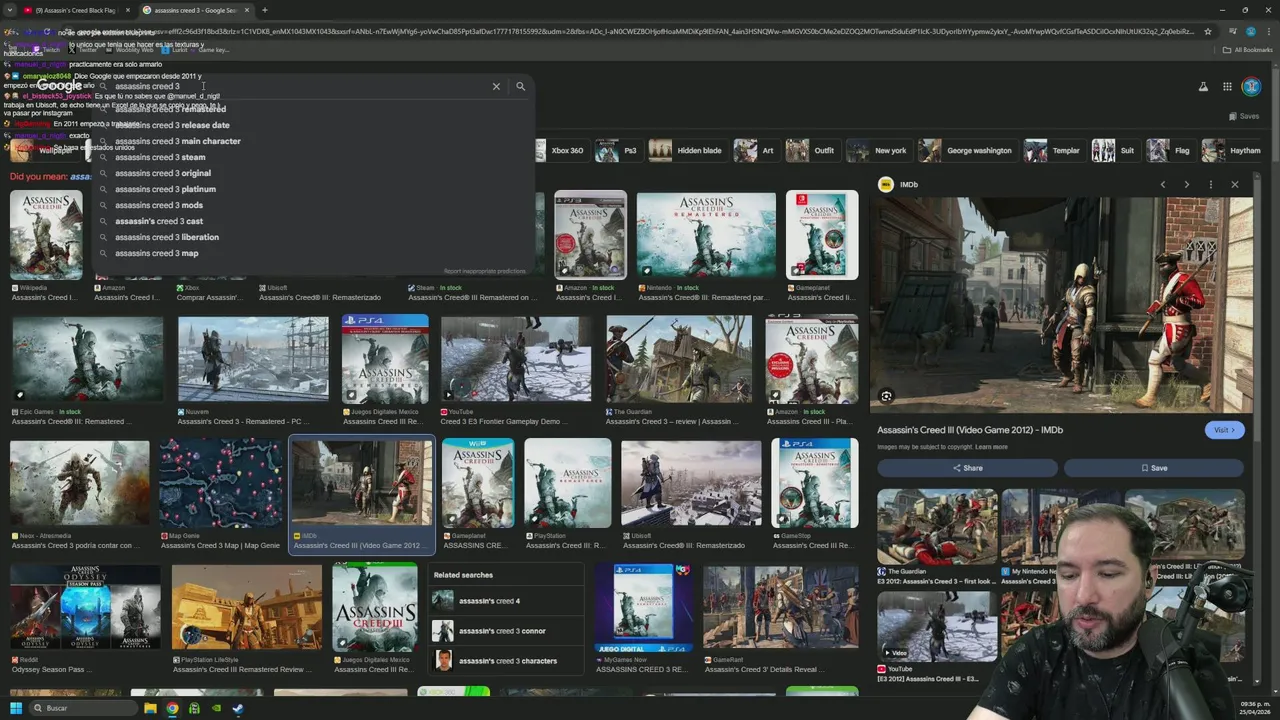
Task: Filter images by Flag chip
Action: [x=1170, y=151]
